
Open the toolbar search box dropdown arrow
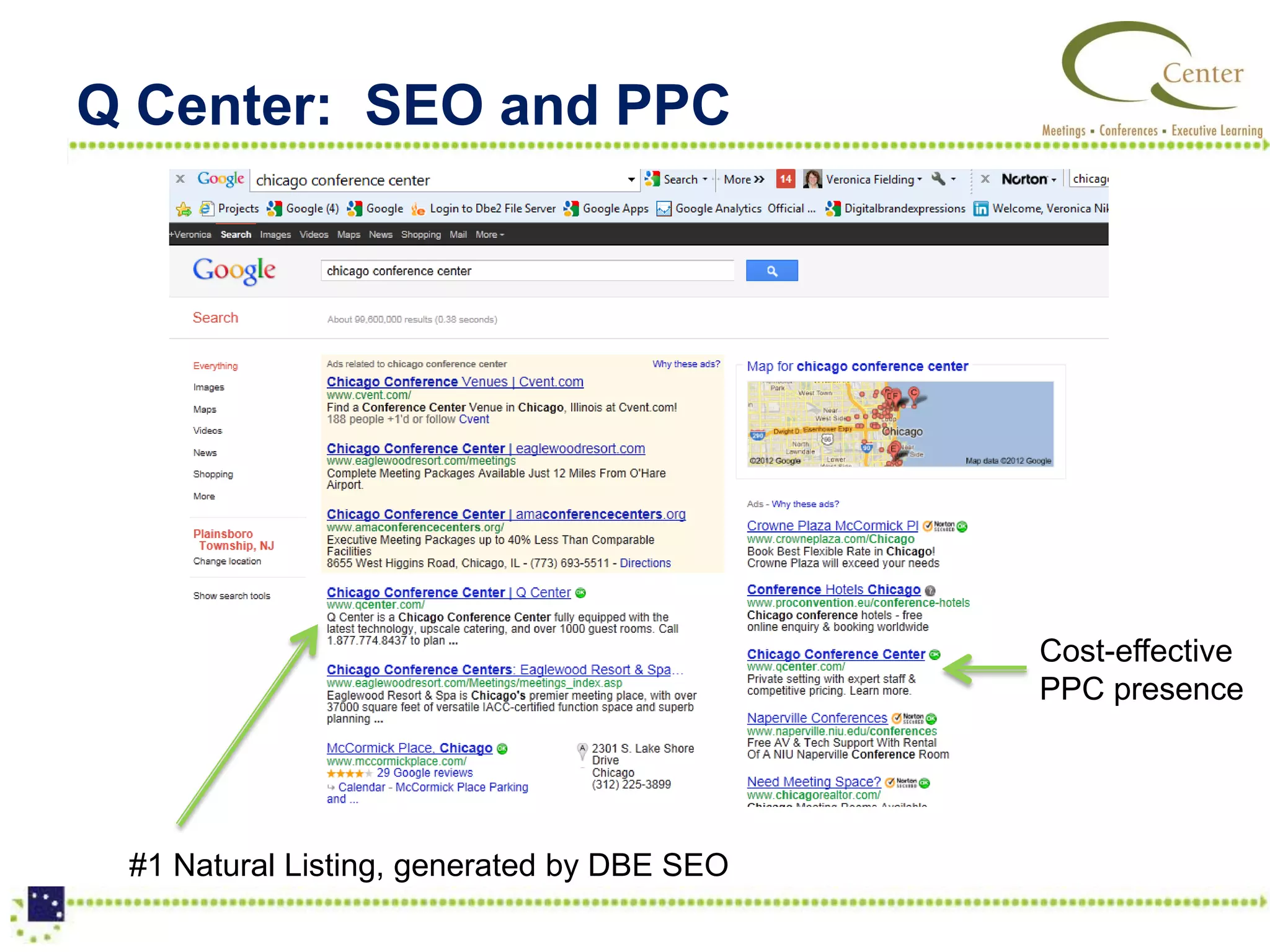click(631, 180)
